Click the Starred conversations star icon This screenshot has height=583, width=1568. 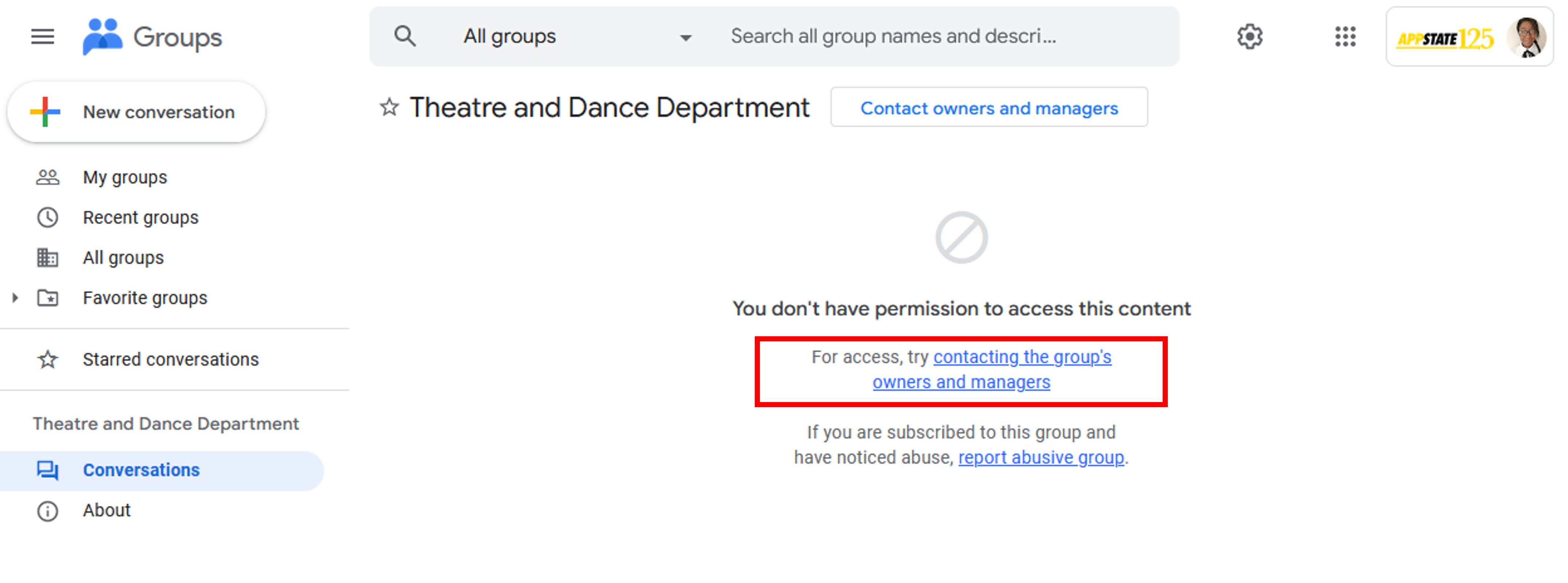tap(48, 359)
